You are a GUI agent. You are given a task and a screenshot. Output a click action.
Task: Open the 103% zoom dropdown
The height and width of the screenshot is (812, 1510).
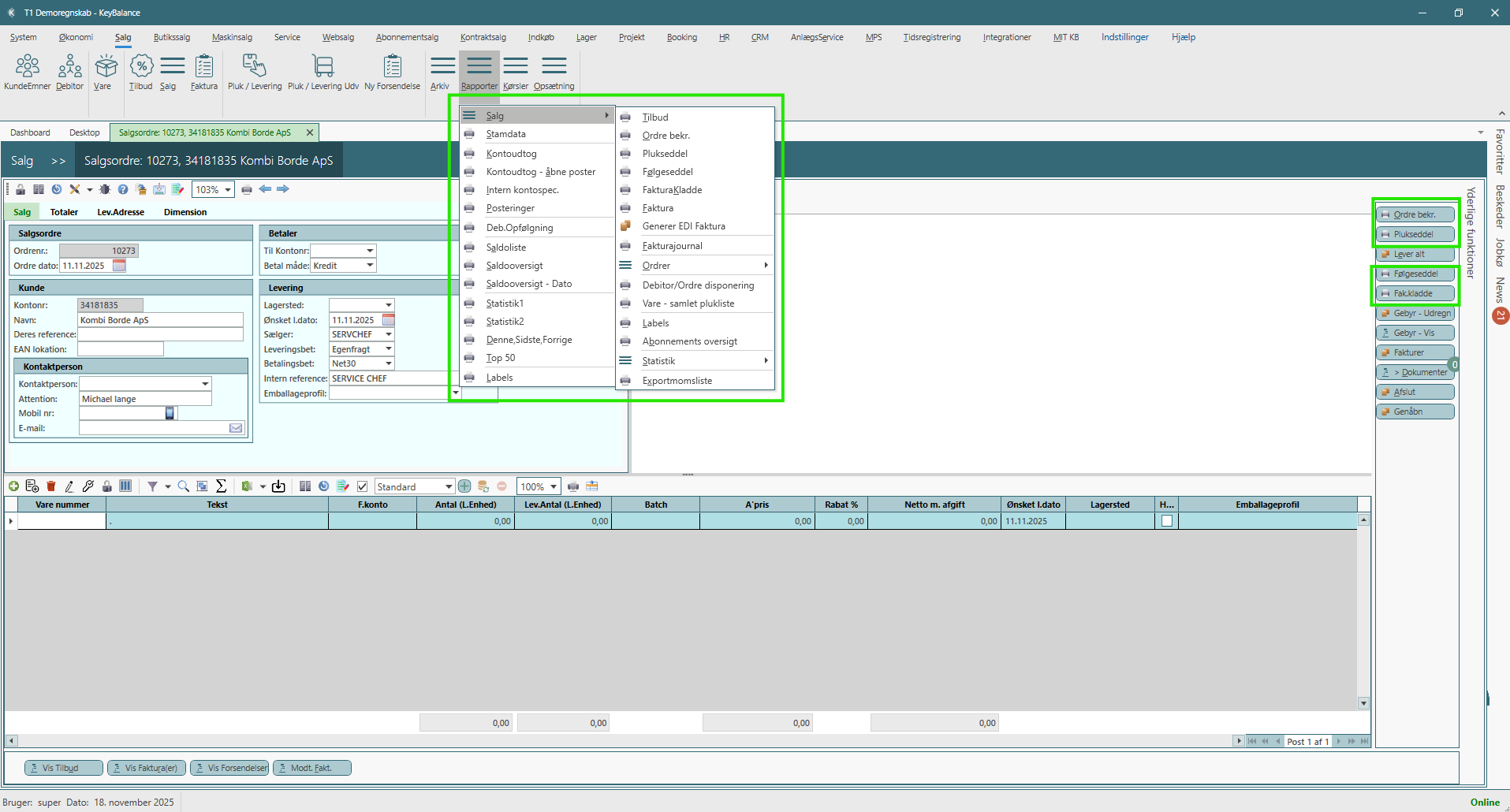pyautogui.click(x=228, y=190)
